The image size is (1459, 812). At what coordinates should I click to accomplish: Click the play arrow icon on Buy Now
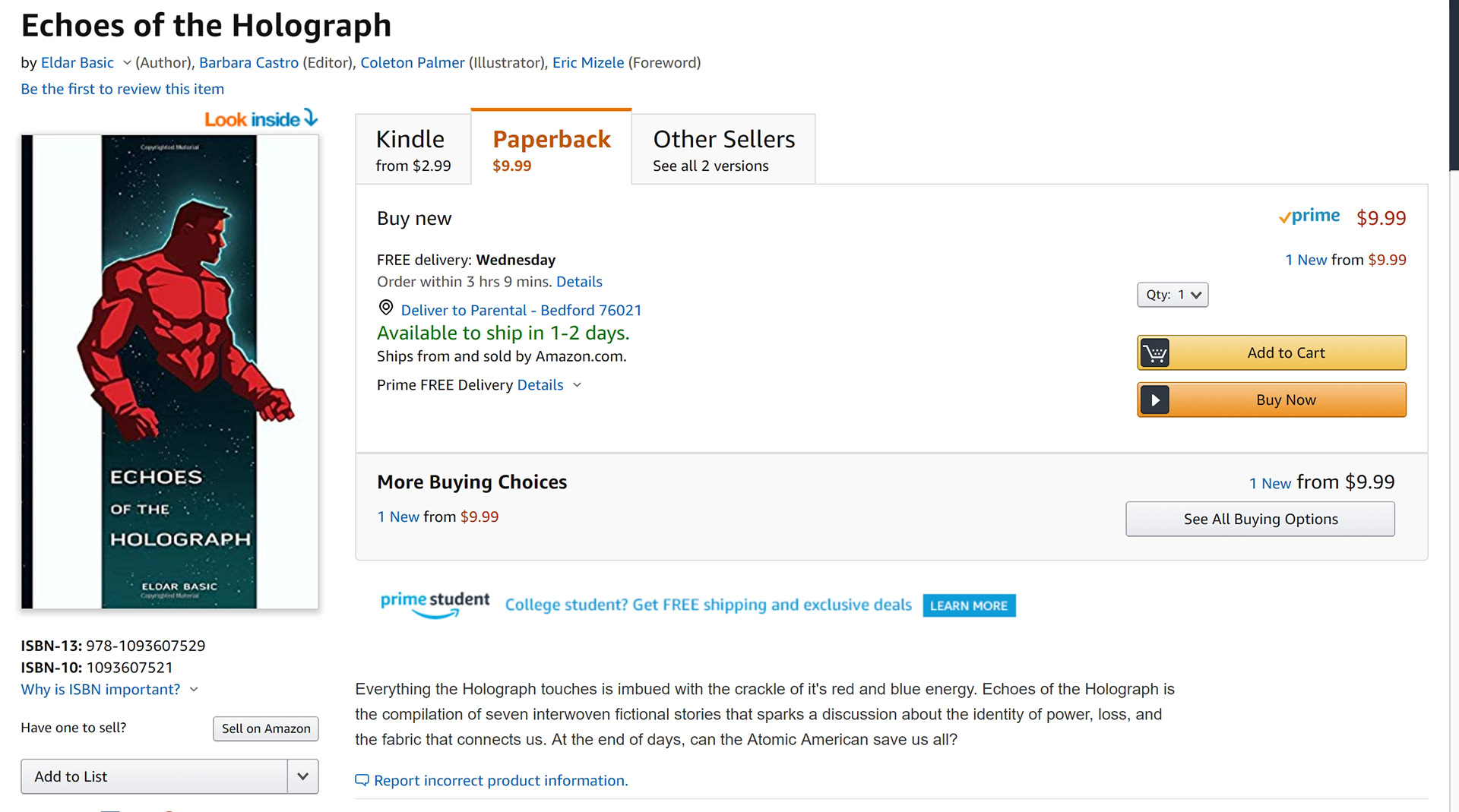[x=1155, y=400]
